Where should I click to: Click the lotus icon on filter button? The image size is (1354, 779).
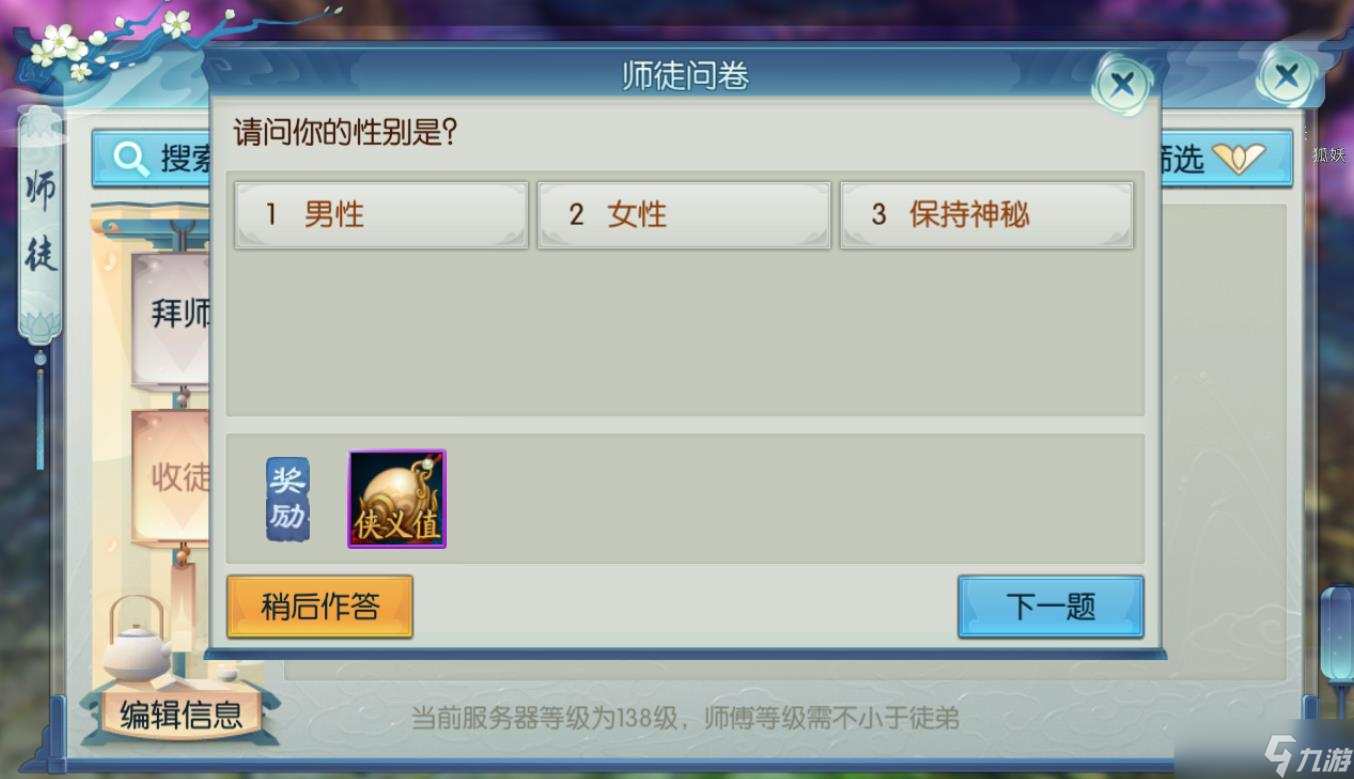pyautogui.click(x=1239, y=158)
